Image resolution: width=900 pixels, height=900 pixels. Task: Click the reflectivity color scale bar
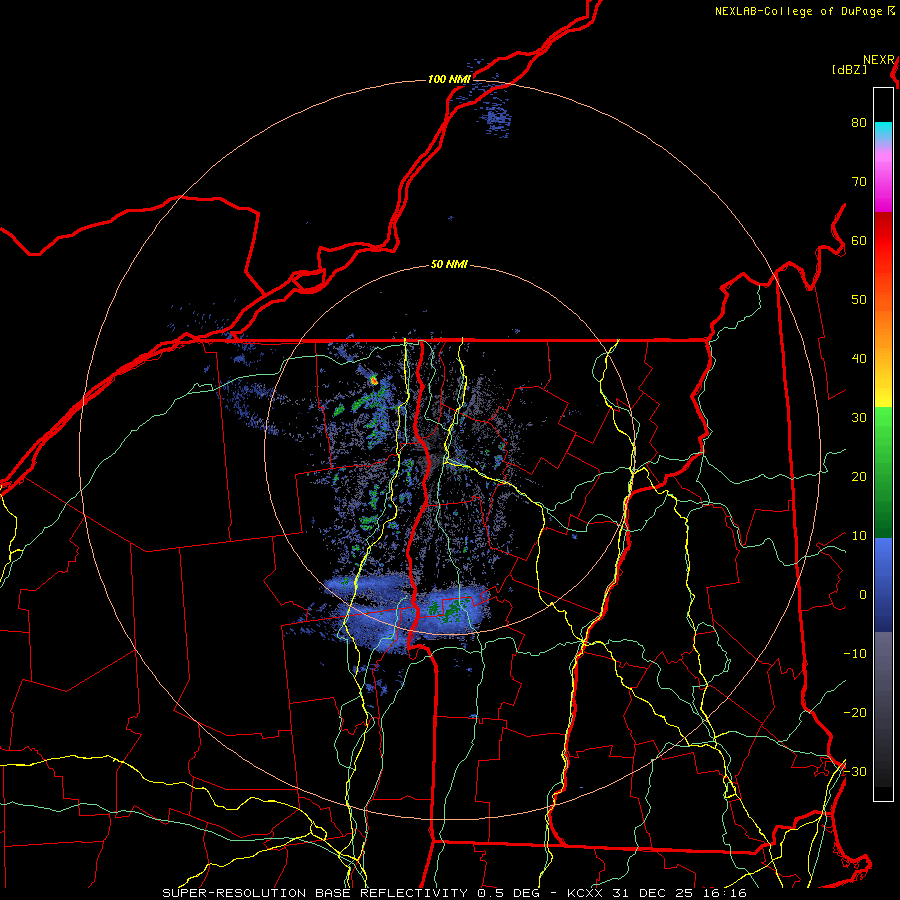(883, 444)
